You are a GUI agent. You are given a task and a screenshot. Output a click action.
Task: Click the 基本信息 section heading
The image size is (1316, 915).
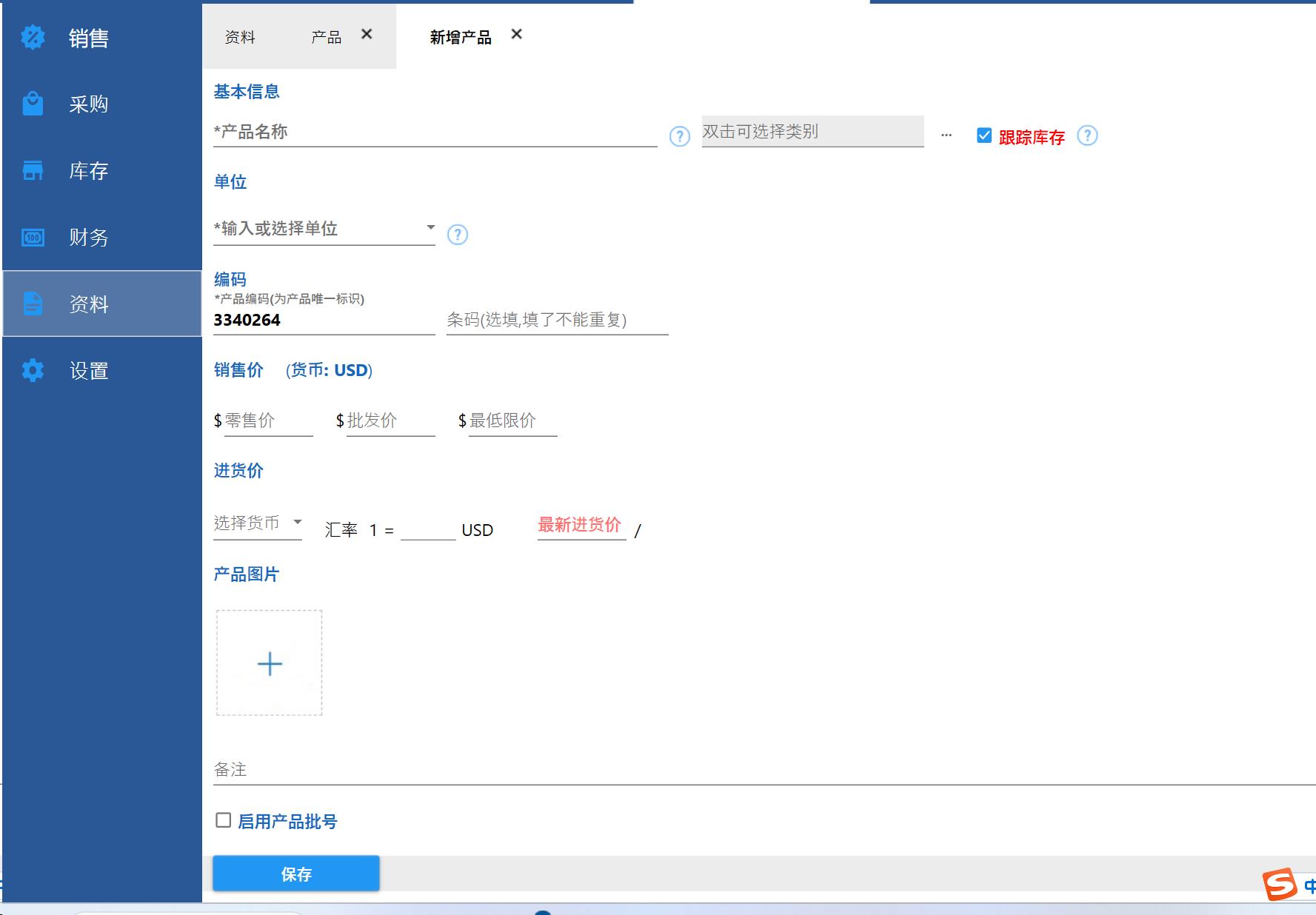tap(247, 92)
